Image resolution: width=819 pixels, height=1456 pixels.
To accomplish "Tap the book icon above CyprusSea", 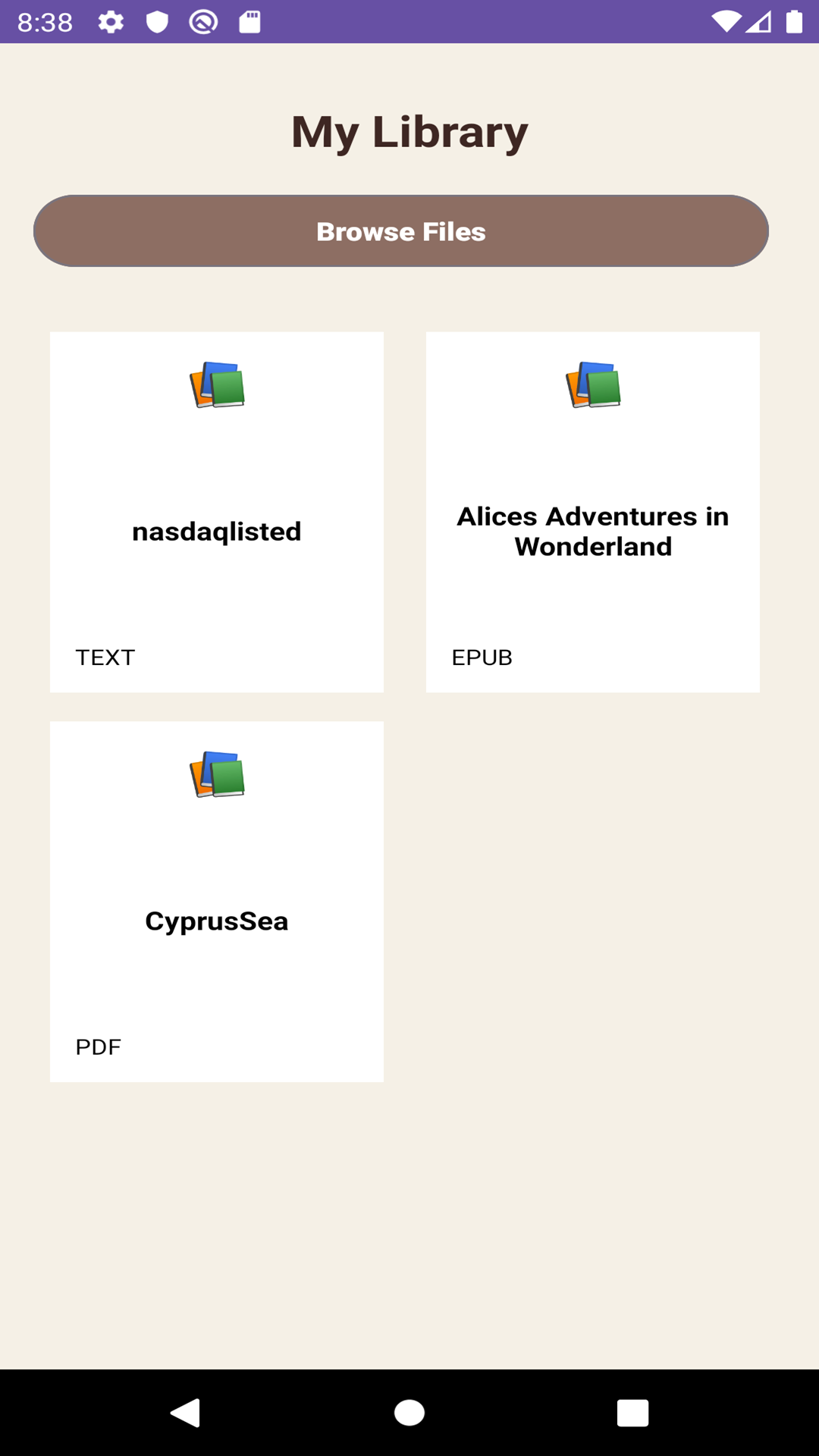I will pos(217,774).
